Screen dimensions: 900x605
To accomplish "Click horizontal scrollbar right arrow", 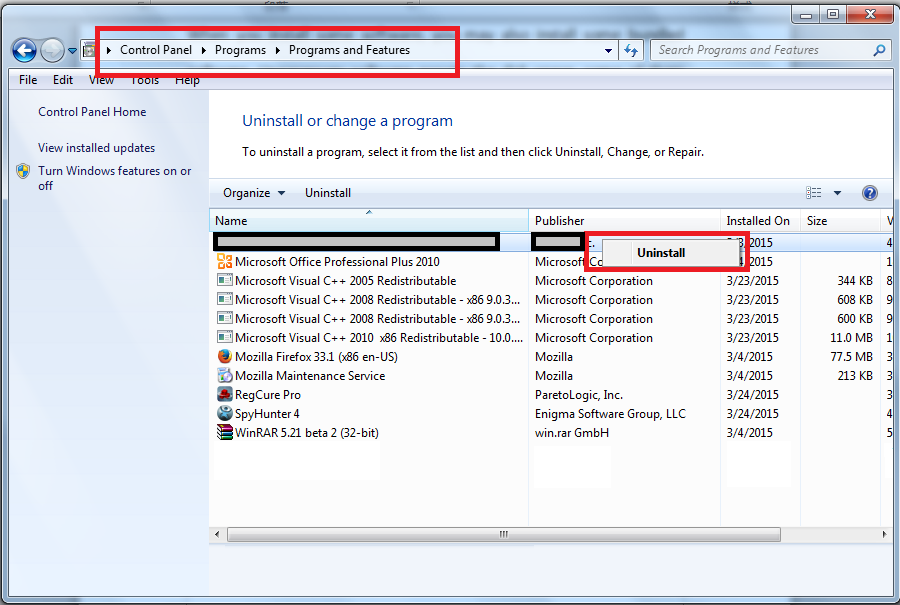I will click(x=885, y=534).
